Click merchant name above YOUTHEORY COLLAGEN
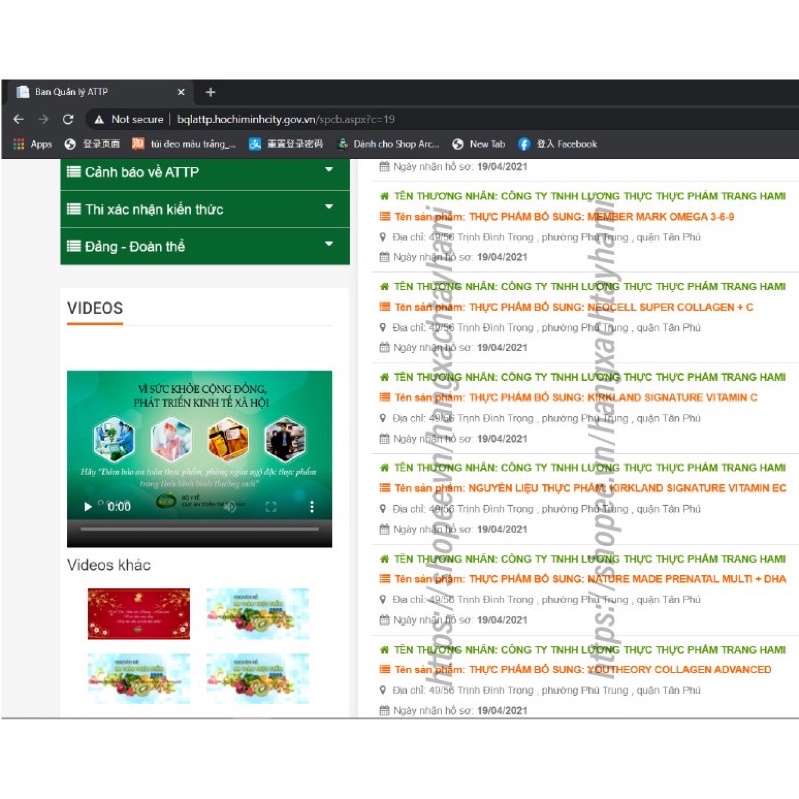 590,650
